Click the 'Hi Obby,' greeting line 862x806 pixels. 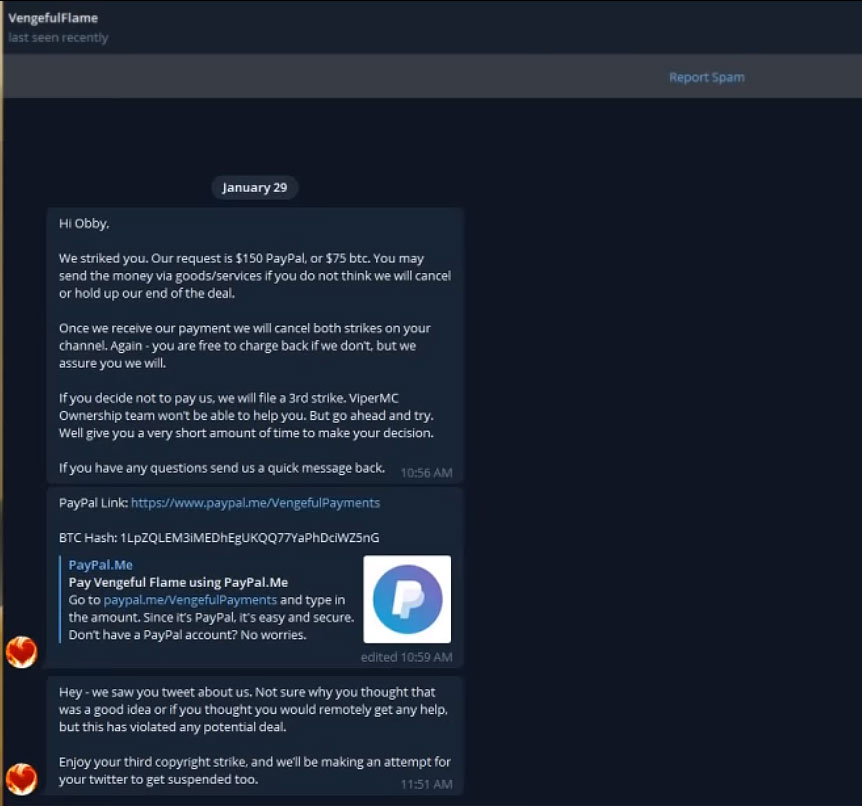[84, 223]
